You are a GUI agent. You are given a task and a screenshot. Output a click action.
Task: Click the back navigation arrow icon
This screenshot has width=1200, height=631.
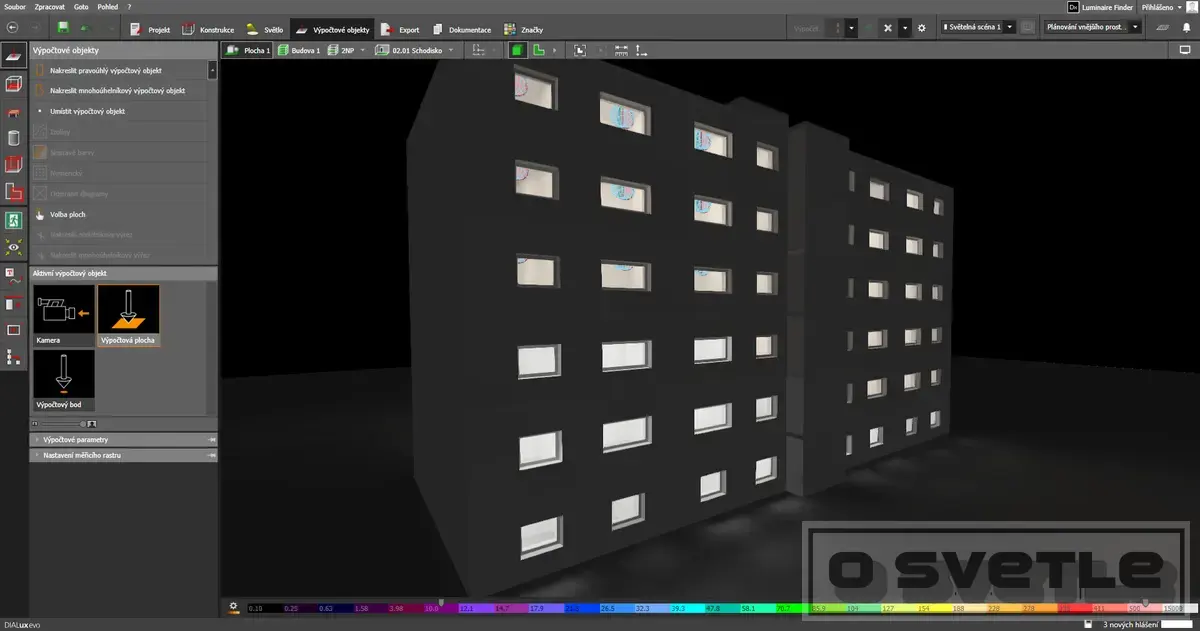12,28
